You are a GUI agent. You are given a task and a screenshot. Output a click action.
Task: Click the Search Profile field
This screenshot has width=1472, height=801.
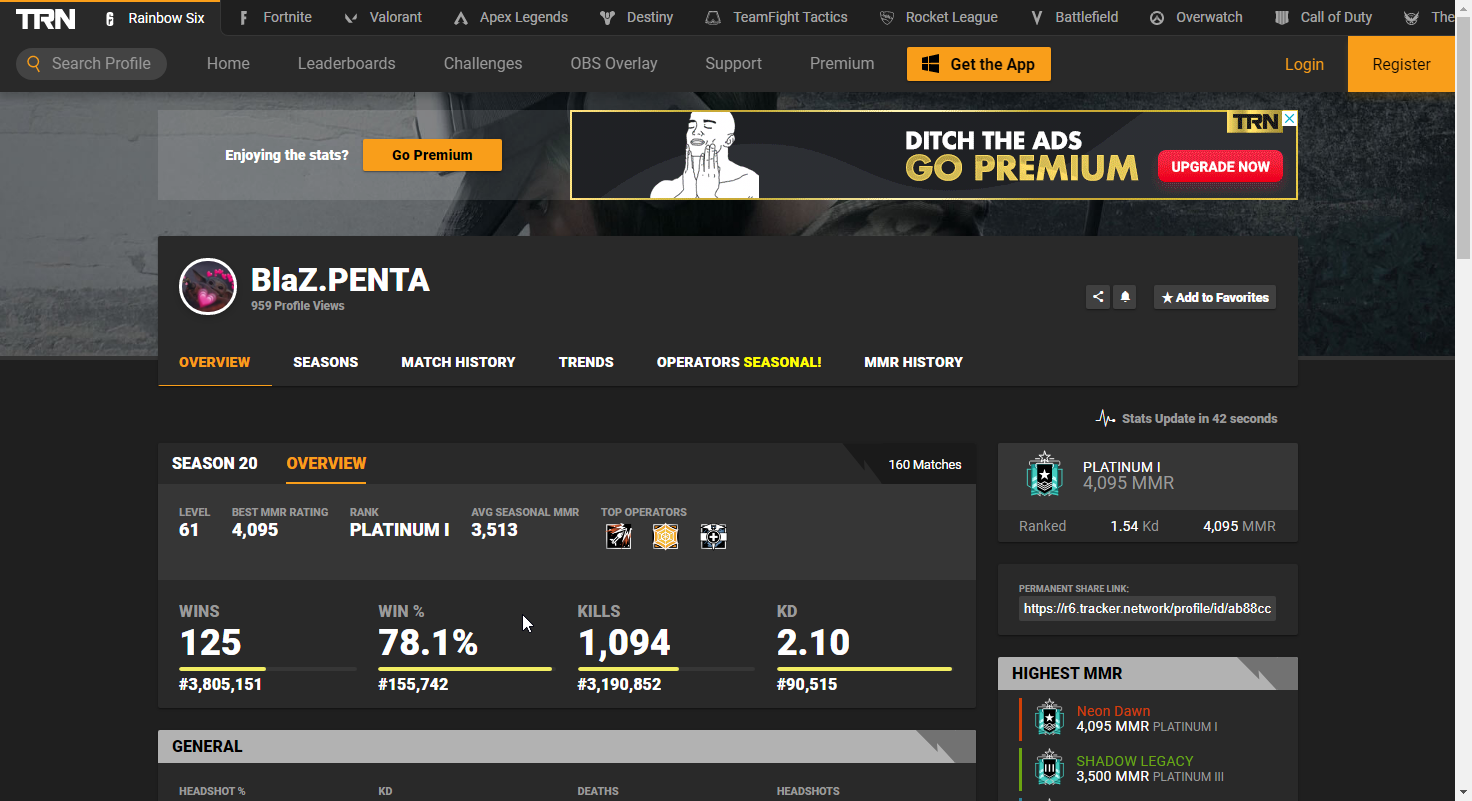(92, 64)
